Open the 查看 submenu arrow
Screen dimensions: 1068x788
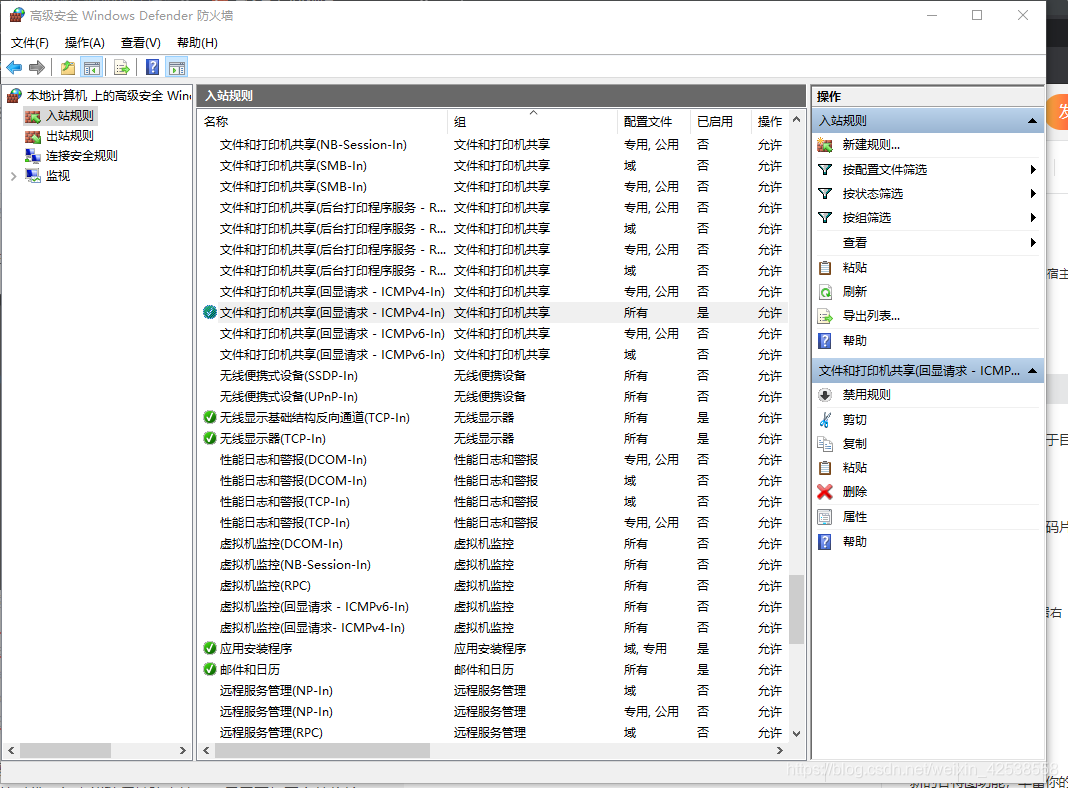tap(1033, 242)
